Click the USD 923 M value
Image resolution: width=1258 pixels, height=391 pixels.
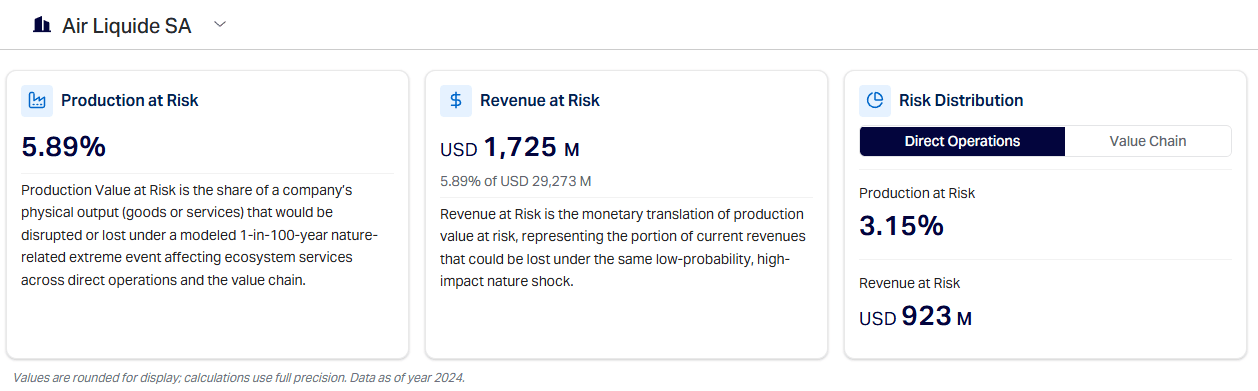(916, 317)
